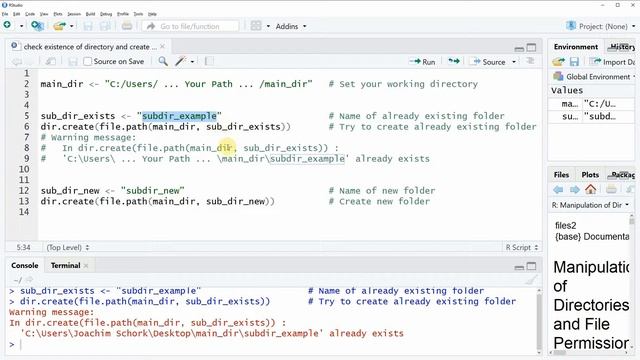Open the (Top Level) scope selector
This screenshot has height=360, width=640.
[68, 247]
